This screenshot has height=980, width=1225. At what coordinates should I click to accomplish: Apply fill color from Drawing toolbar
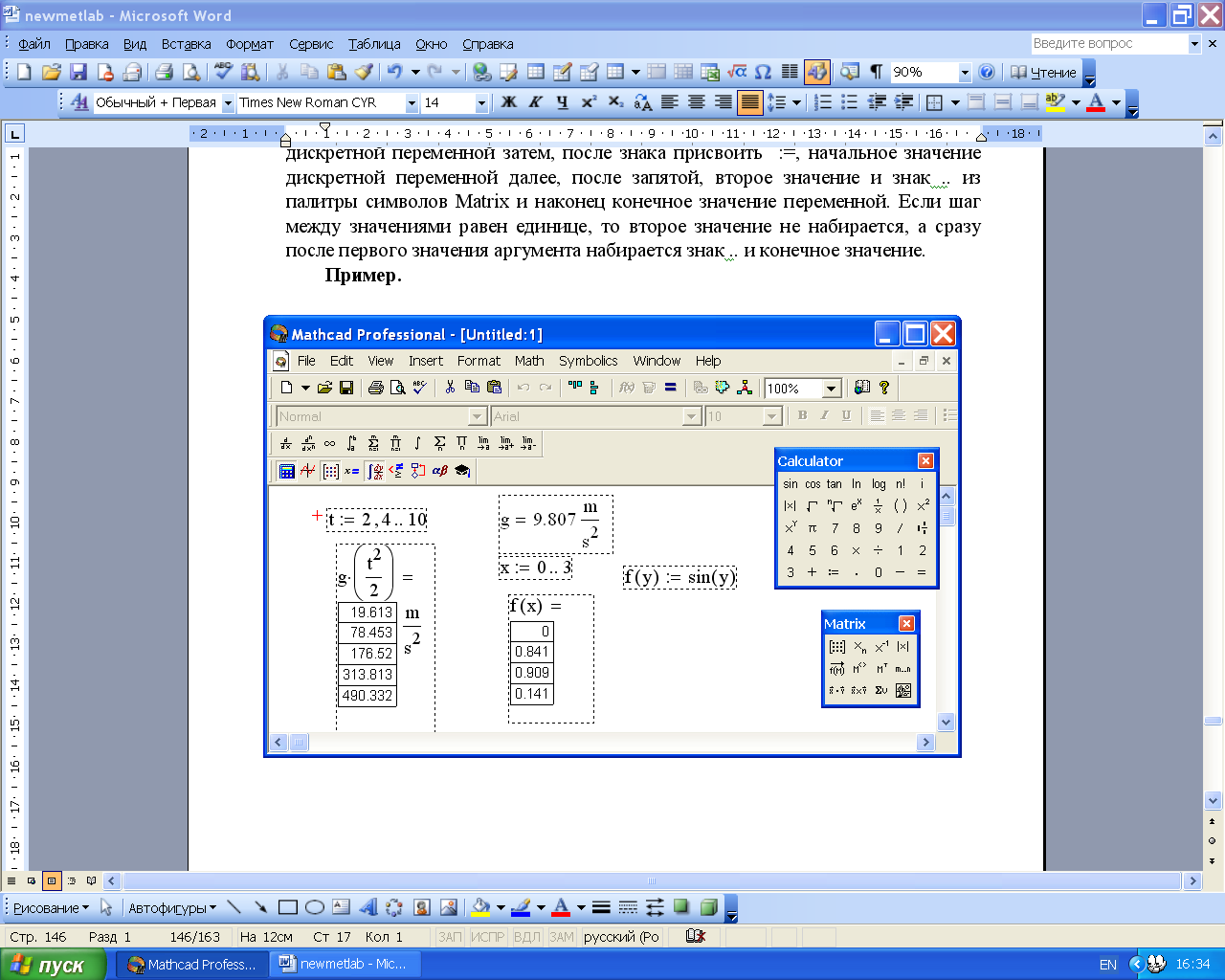480,907
